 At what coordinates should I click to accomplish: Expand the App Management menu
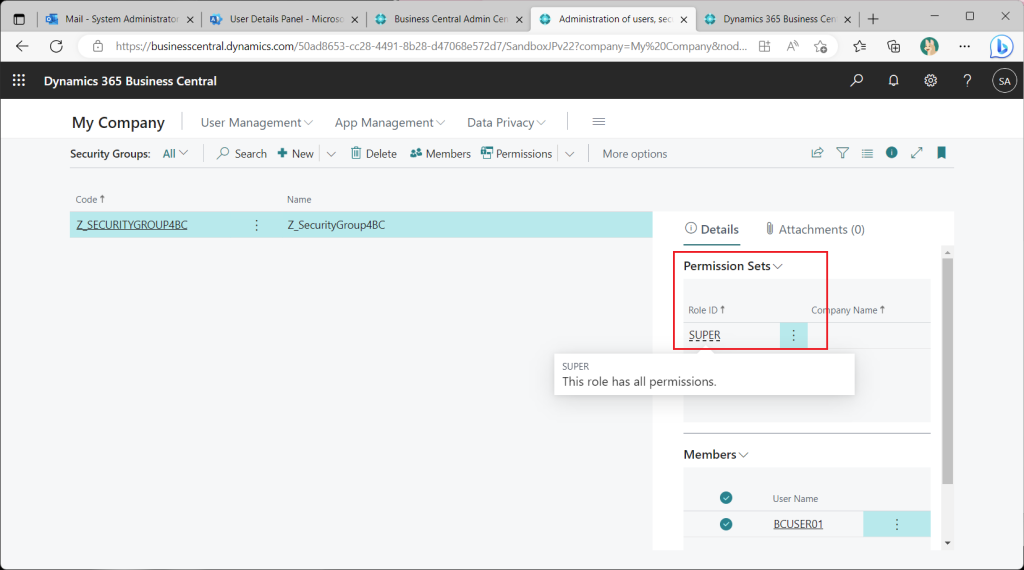pyautogui.click(x=390, y=122)
